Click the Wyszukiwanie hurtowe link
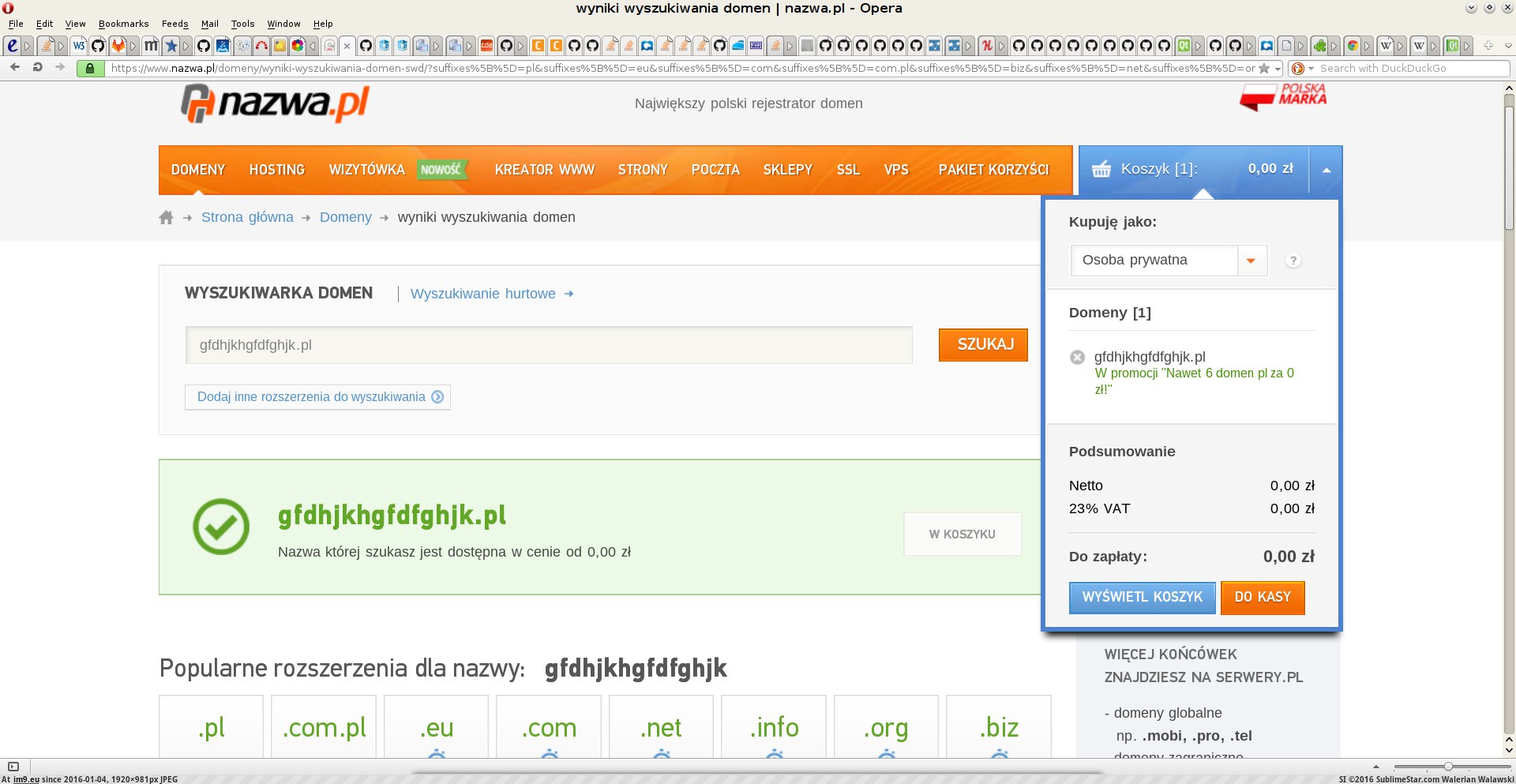 pos(491,294)
